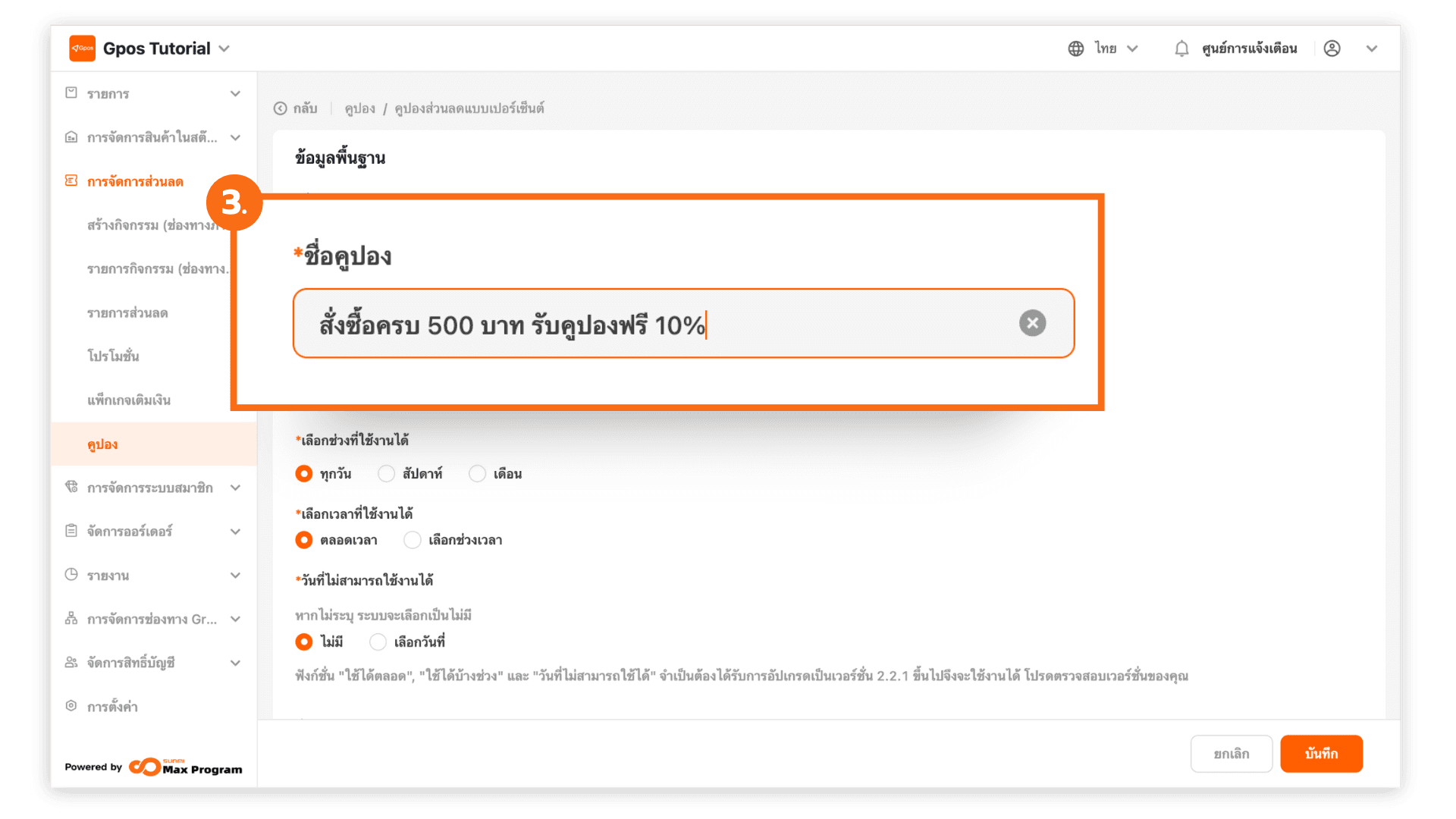
Task: Click the การตั้งค่า settings icon in sidebar
Action: click(71, 706)
